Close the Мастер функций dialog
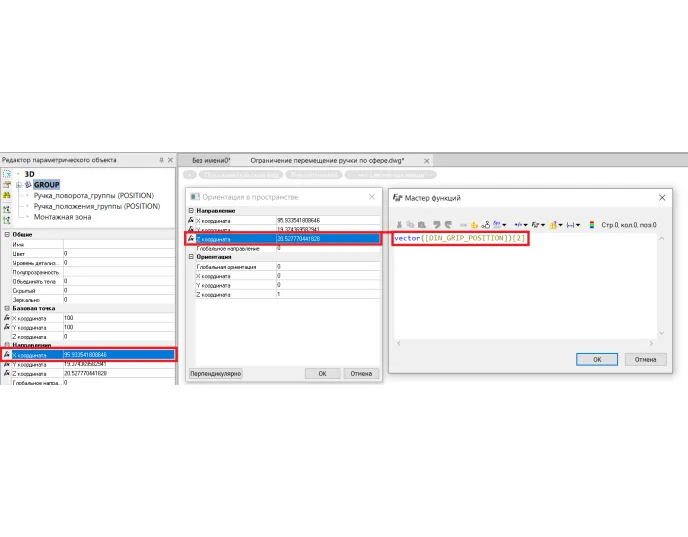 click(x=662, y=198)
